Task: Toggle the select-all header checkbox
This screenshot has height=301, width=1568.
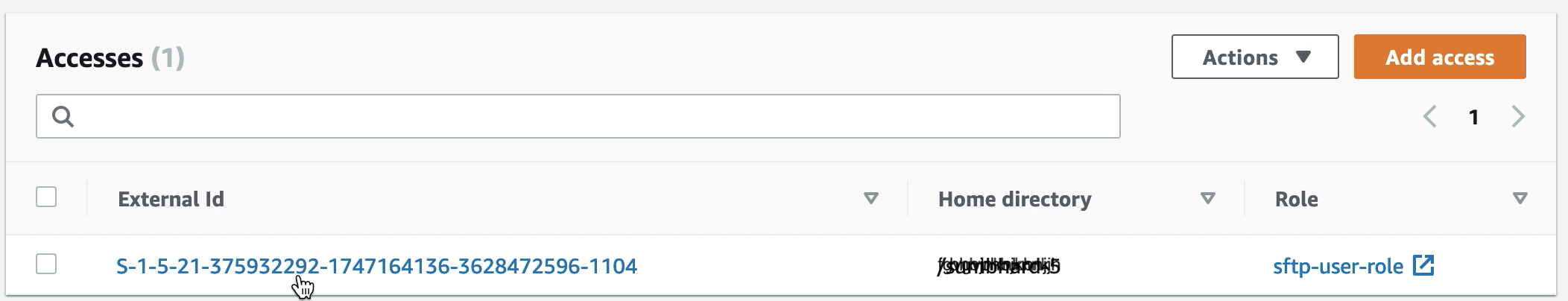Action: (x=46, y=197)
